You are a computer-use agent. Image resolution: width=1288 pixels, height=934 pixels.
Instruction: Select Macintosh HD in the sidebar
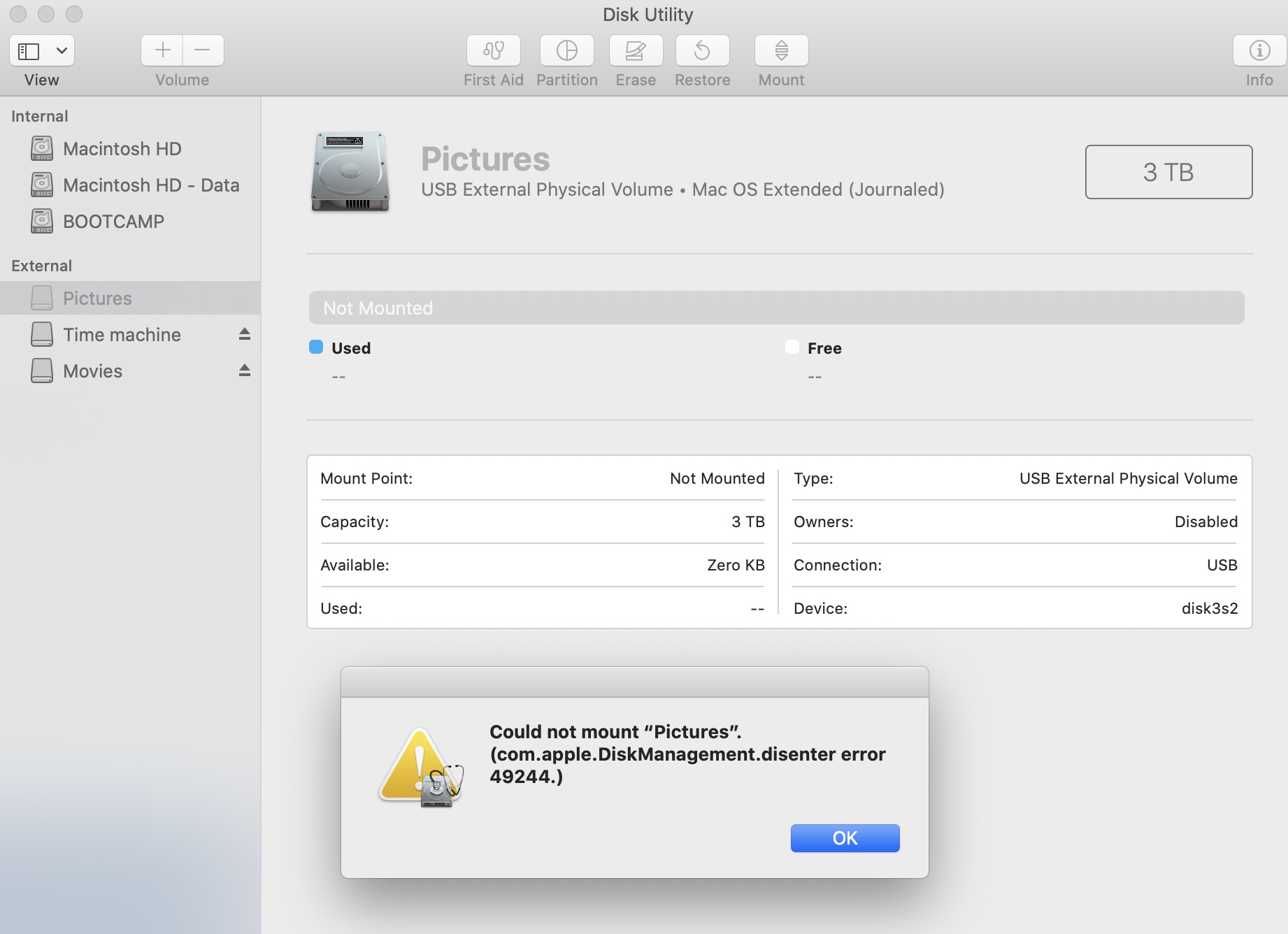[122, 148]
